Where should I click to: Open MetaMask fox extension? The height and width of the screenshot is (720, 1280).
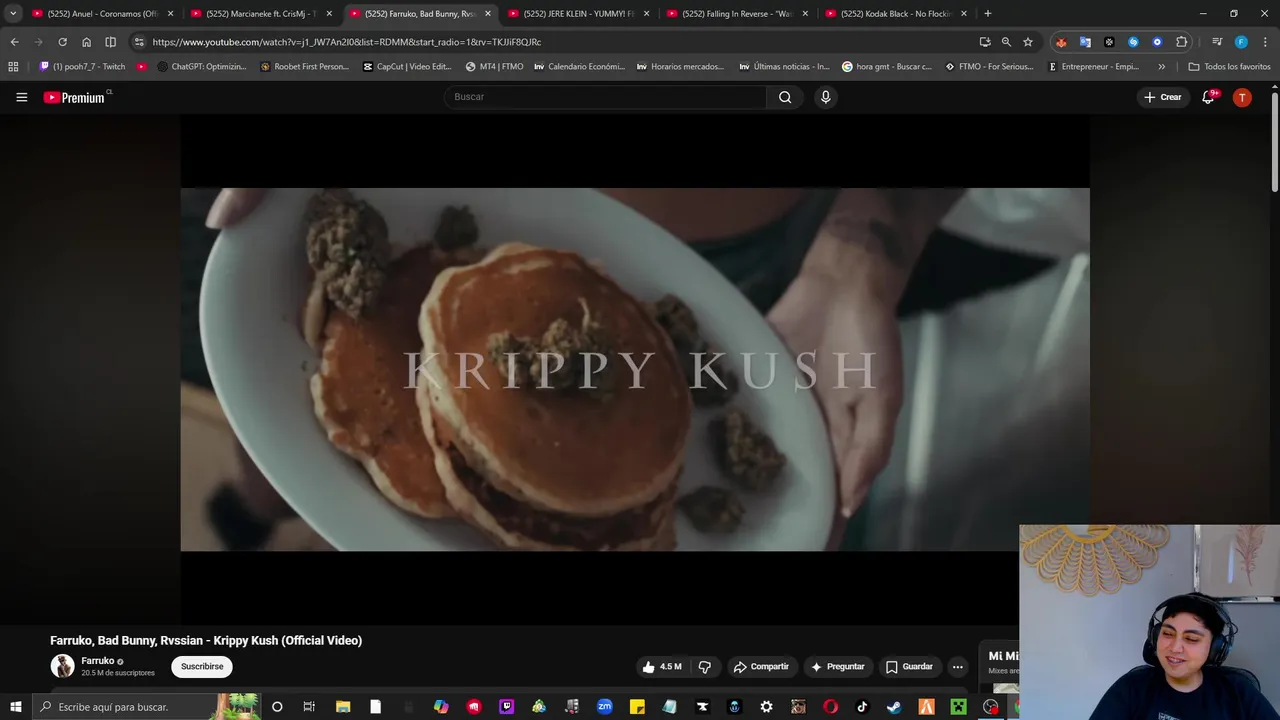pyautogui.click(x=1061, y=42)
